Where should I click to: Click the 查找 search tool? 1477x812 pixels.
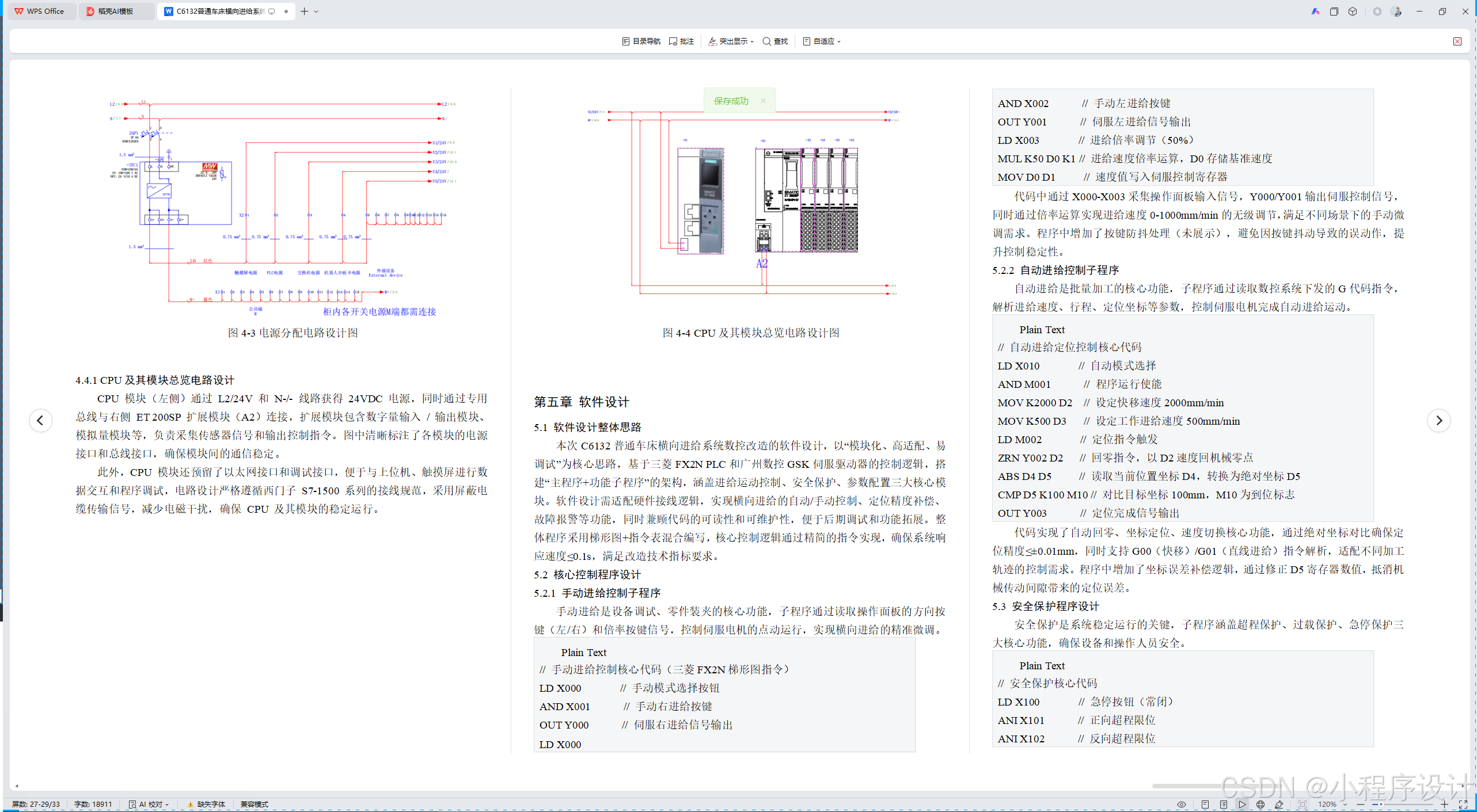point(775,41)
